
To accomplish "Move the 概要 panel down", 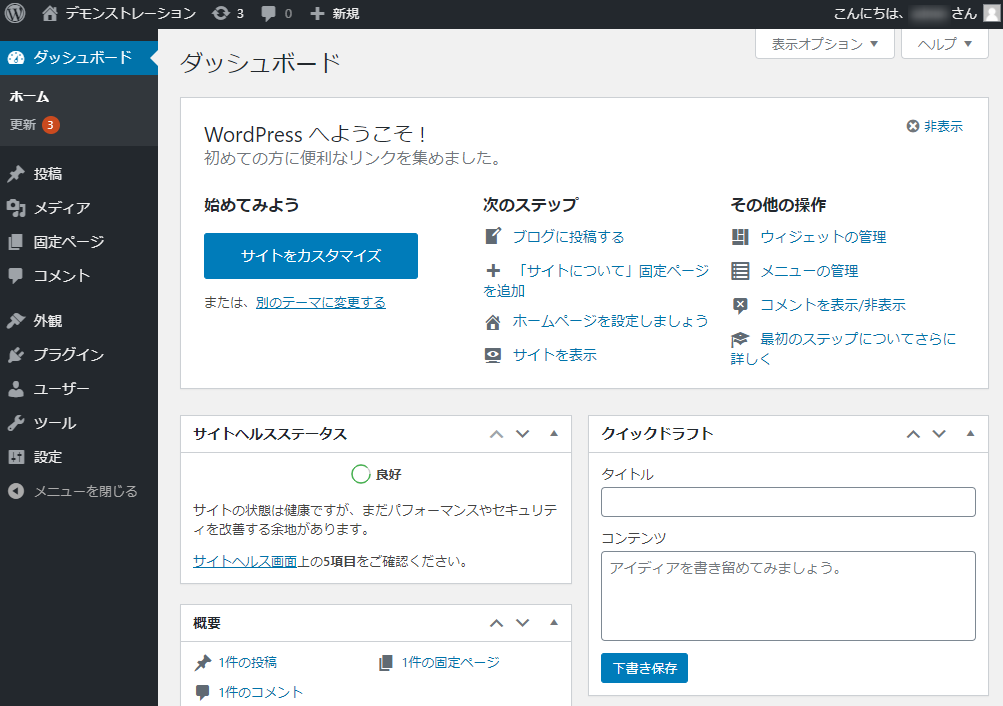I will tap(523, 623).
